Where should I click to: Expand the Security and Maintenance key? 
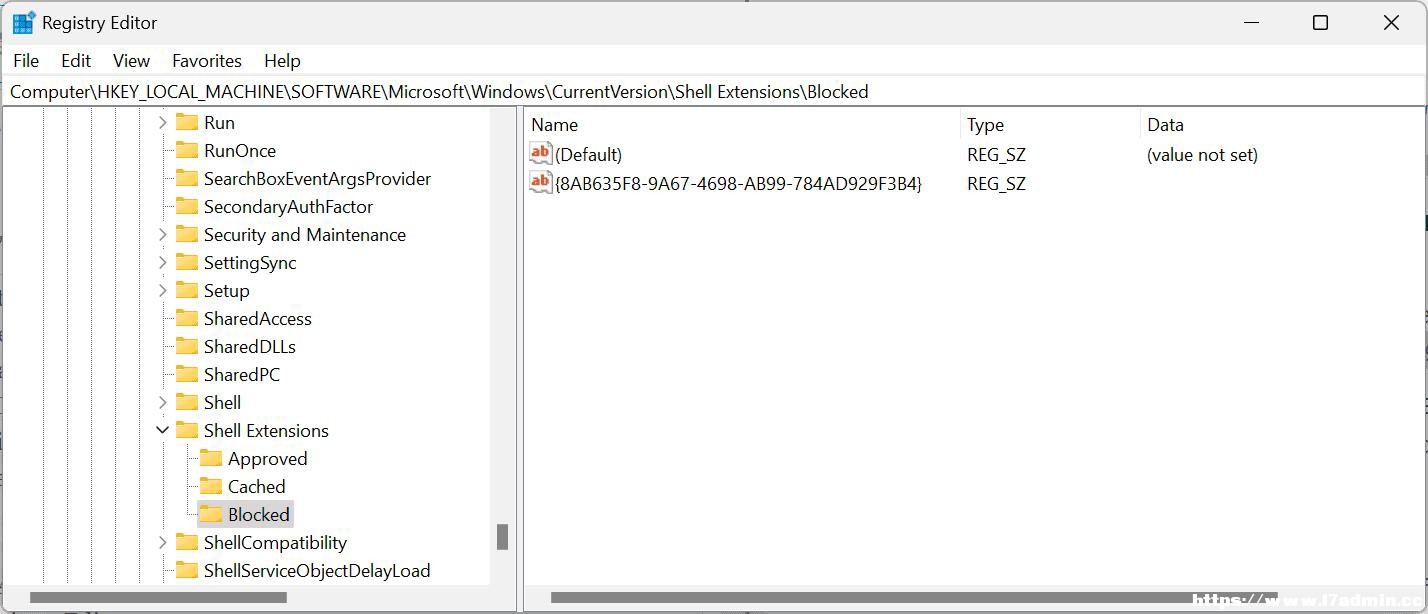[x=163, y=234]
